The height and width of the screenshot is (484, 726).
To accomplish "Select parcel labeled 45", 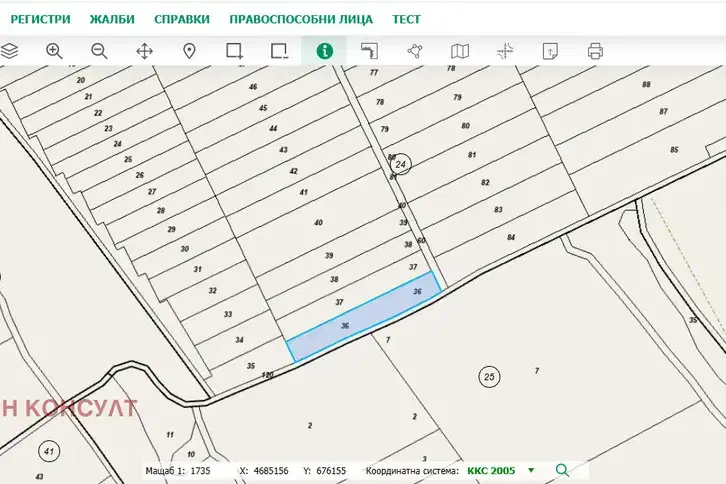I will click(263, 108).
